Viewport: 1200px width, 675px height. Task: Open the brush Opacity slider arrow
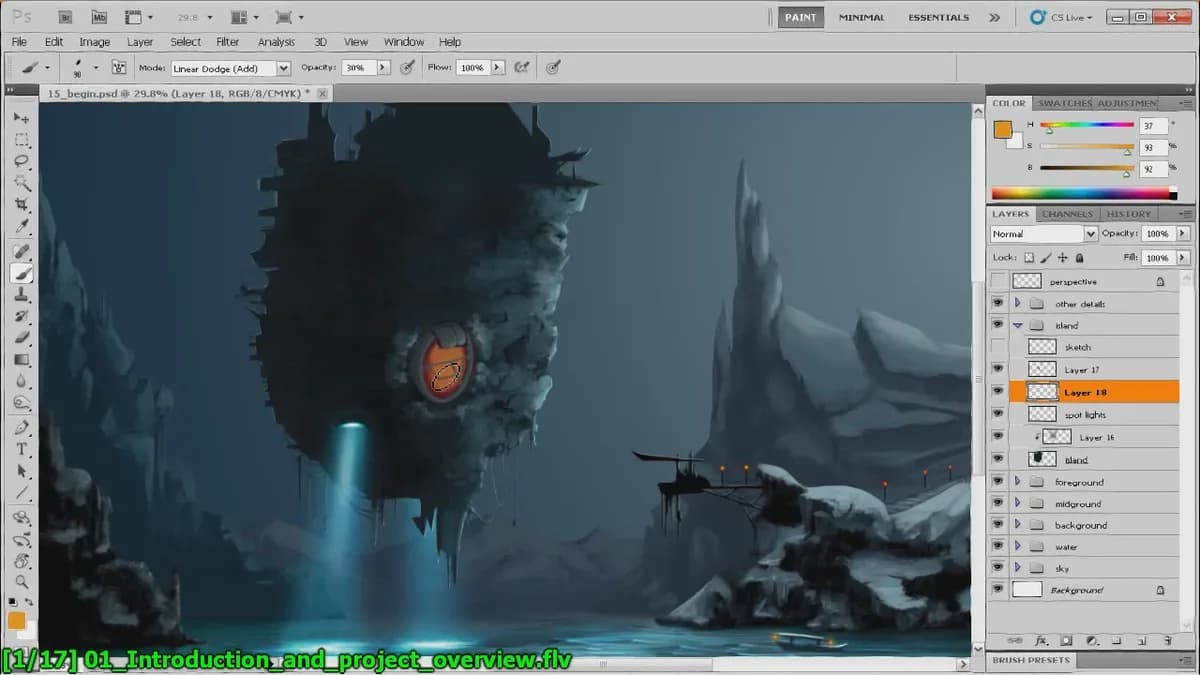382,68
